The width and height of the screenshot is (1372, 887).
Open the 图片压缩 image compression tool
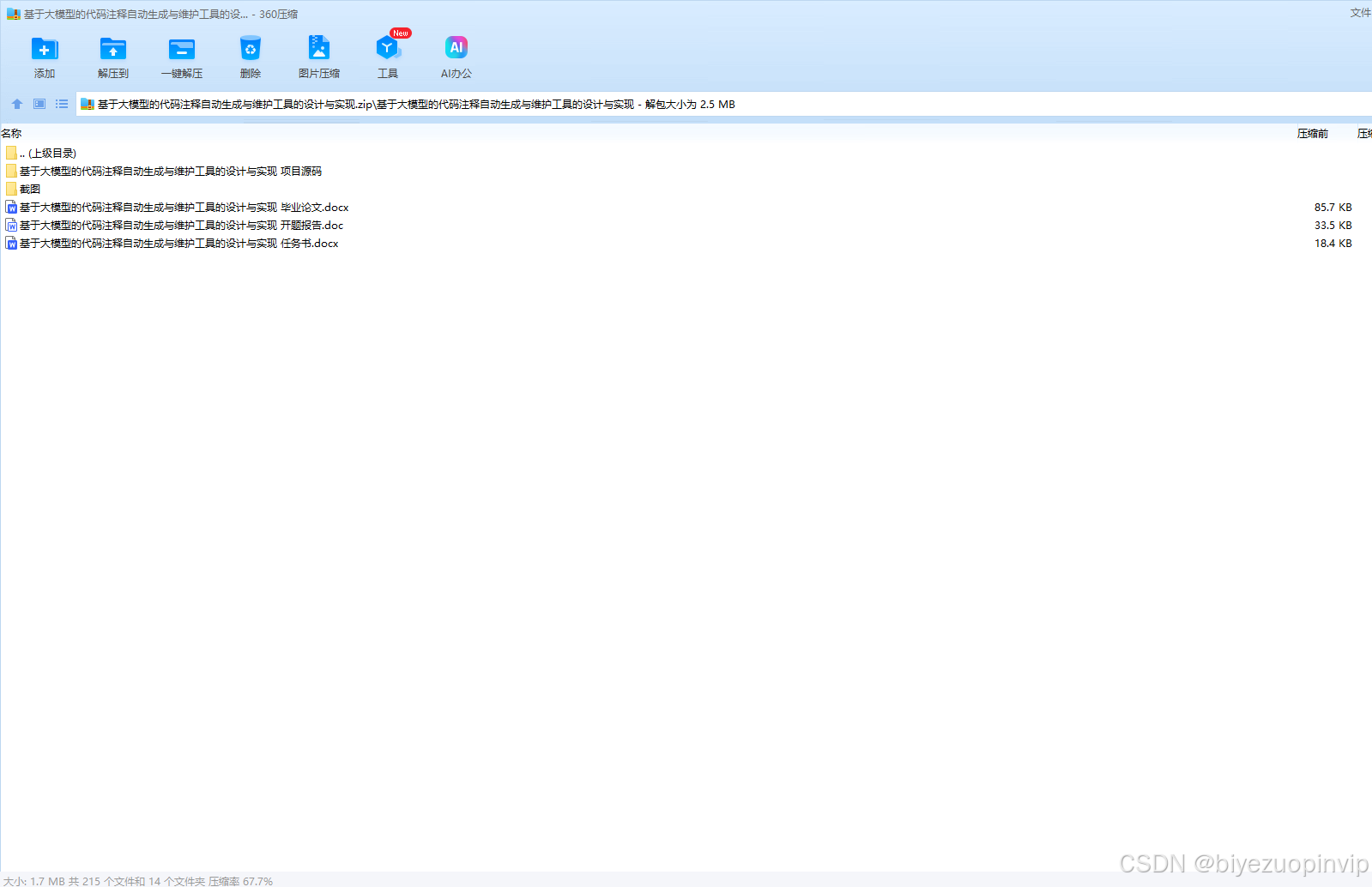tap(319, 47)
